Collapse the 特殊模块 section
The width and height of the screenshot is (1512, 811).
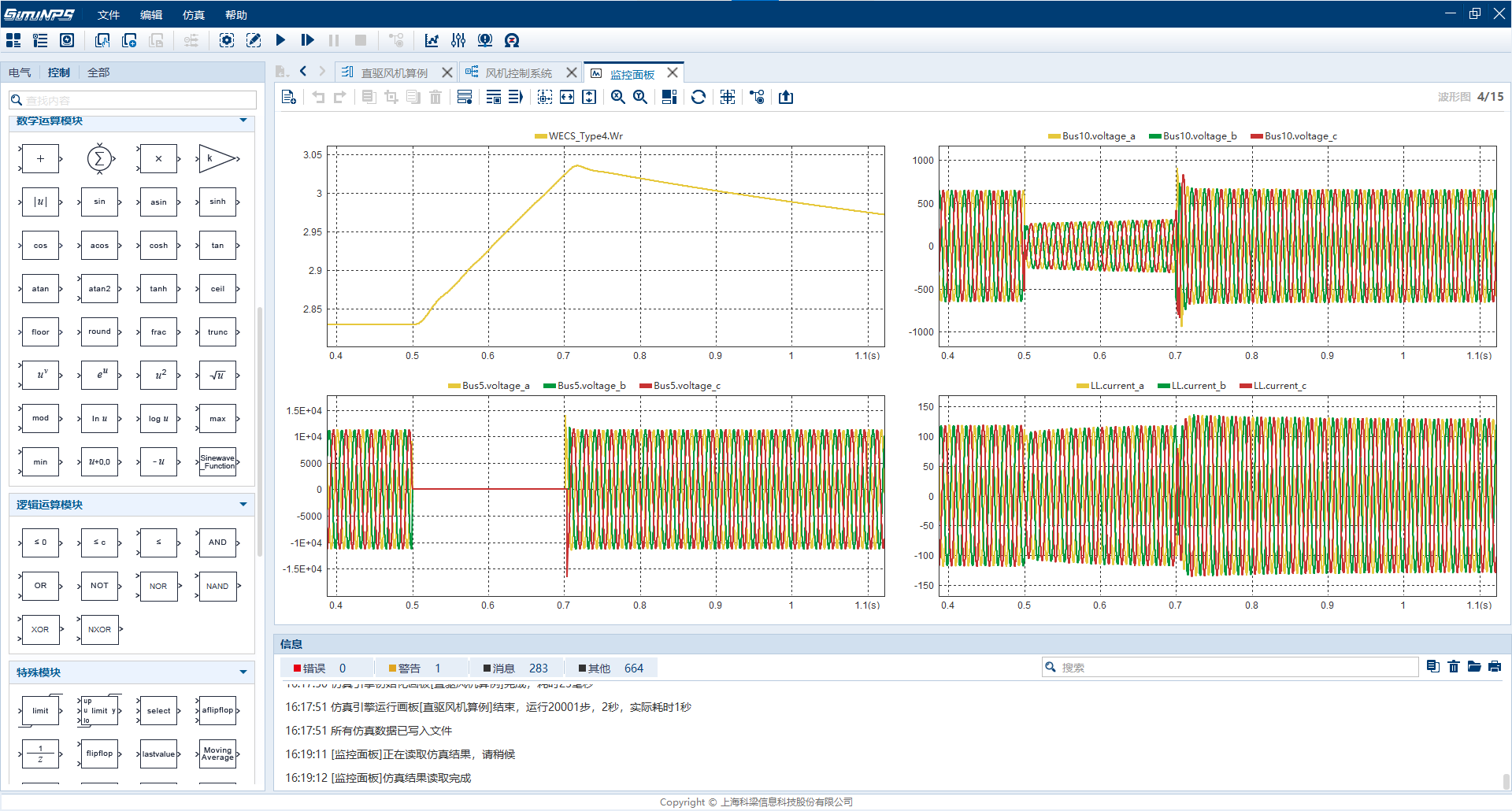243,672
